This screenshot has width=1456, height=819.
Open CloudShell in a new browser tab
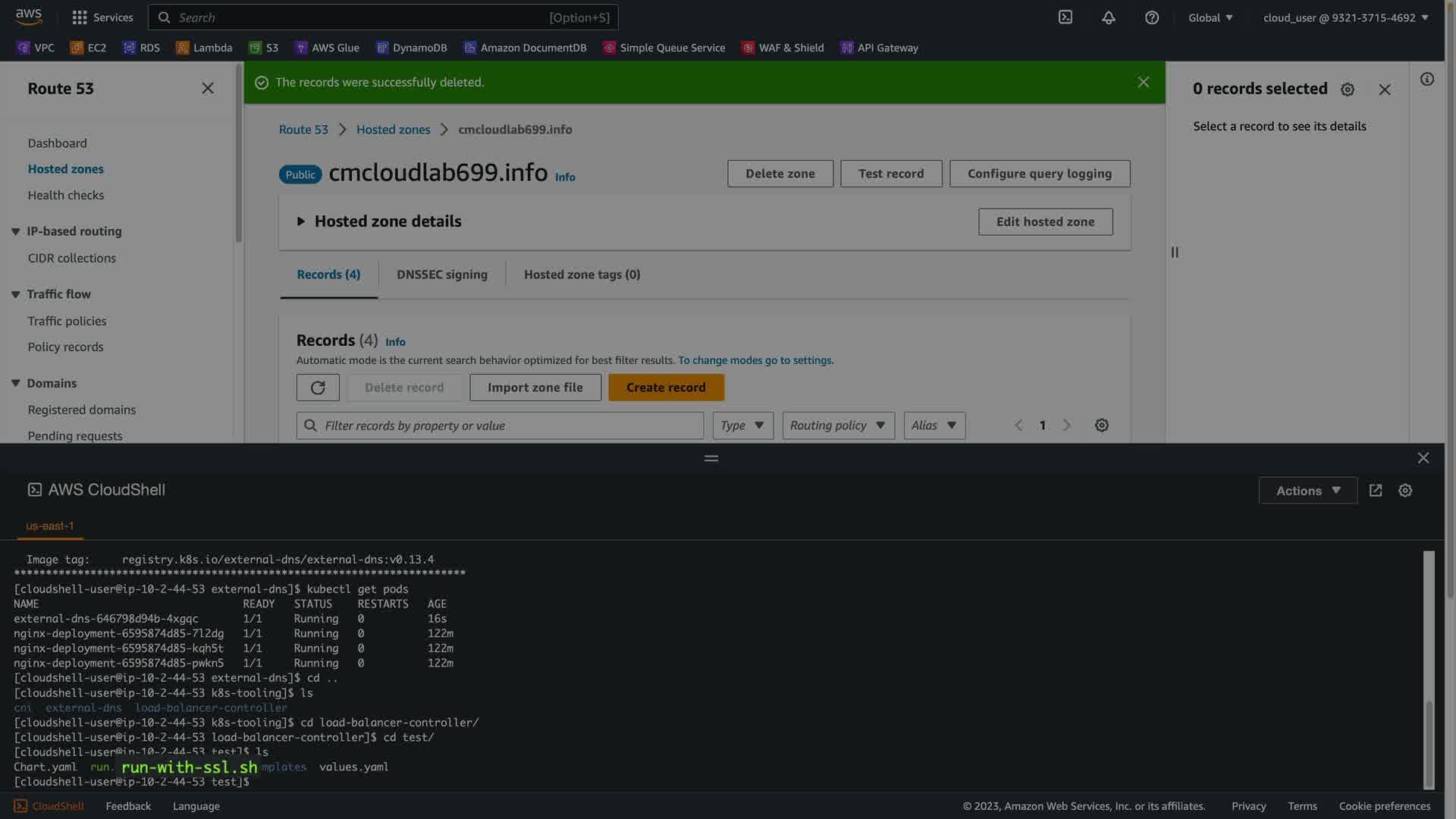pyautogui.click(x=1376, y=491)
